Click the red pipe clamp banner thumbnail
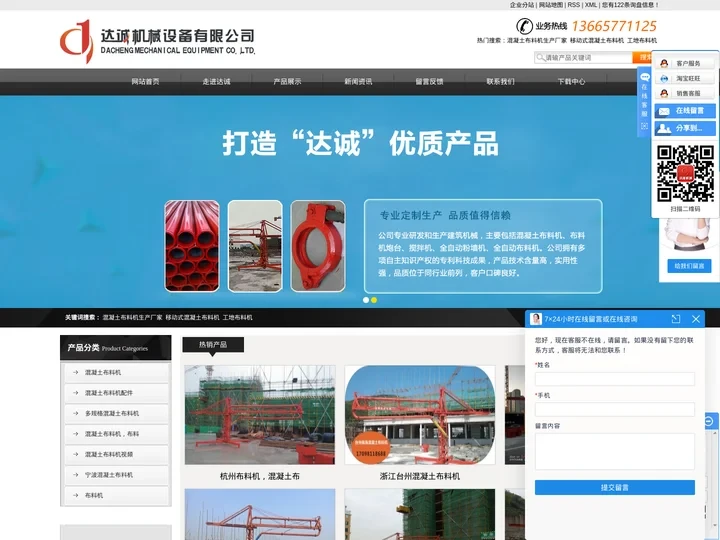This screenshot has height=540, width=720. click(x=318, y=246)
